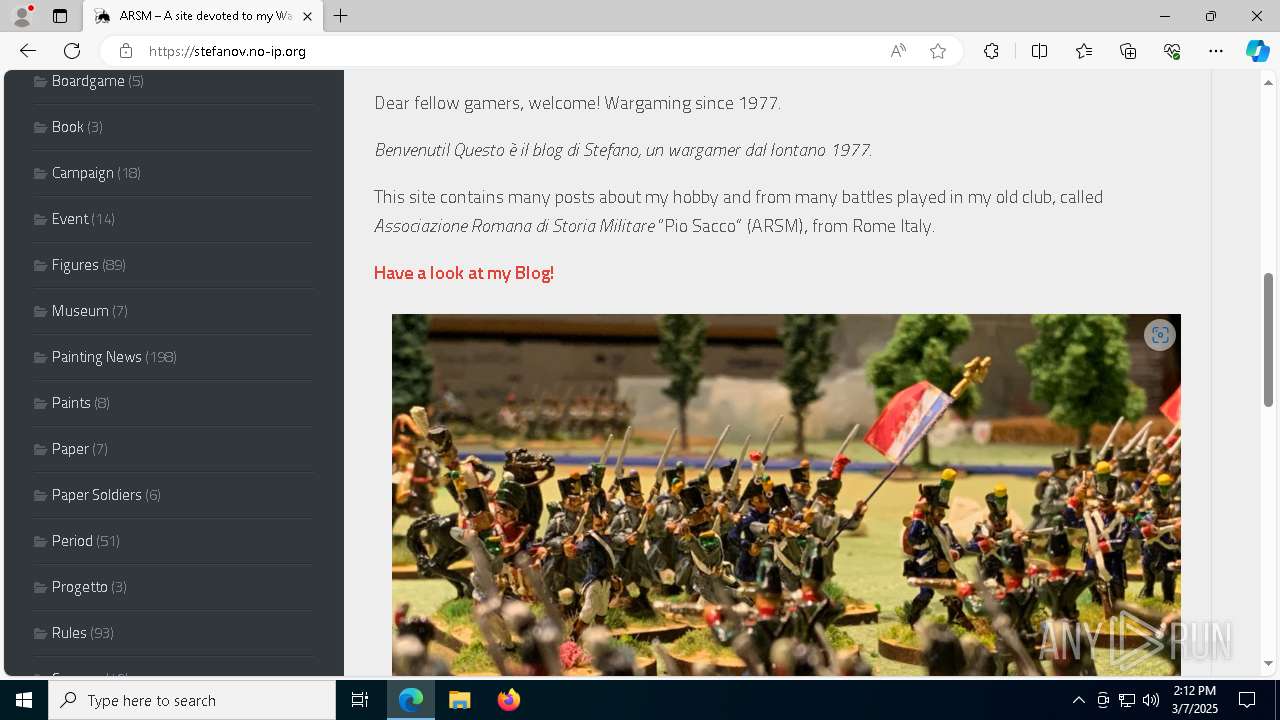Open the Period category

click(72, 541)
